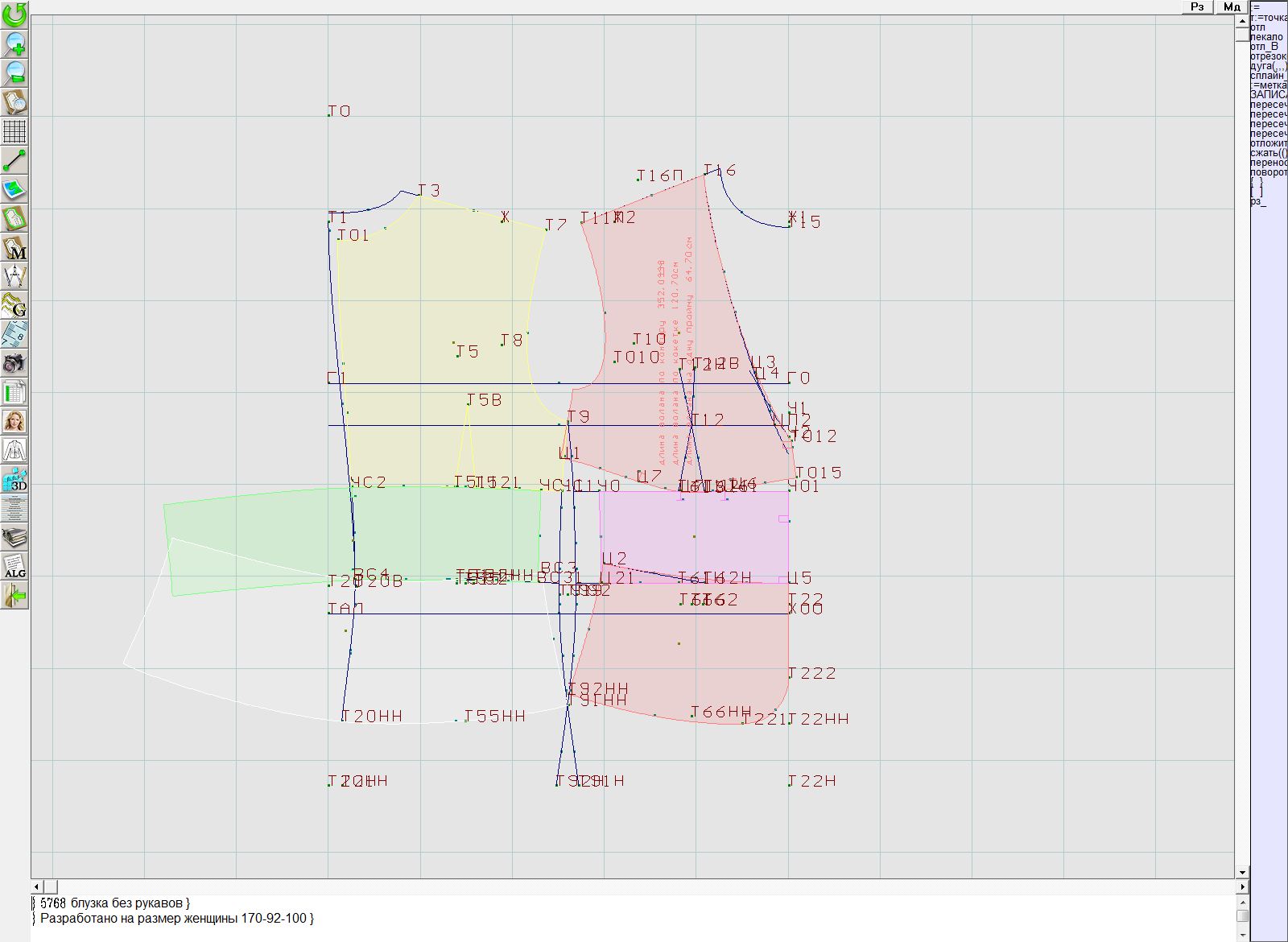The image size is (1288, 942).
Task: Click the green refresh arrow icon
Action: pos(14,14)
